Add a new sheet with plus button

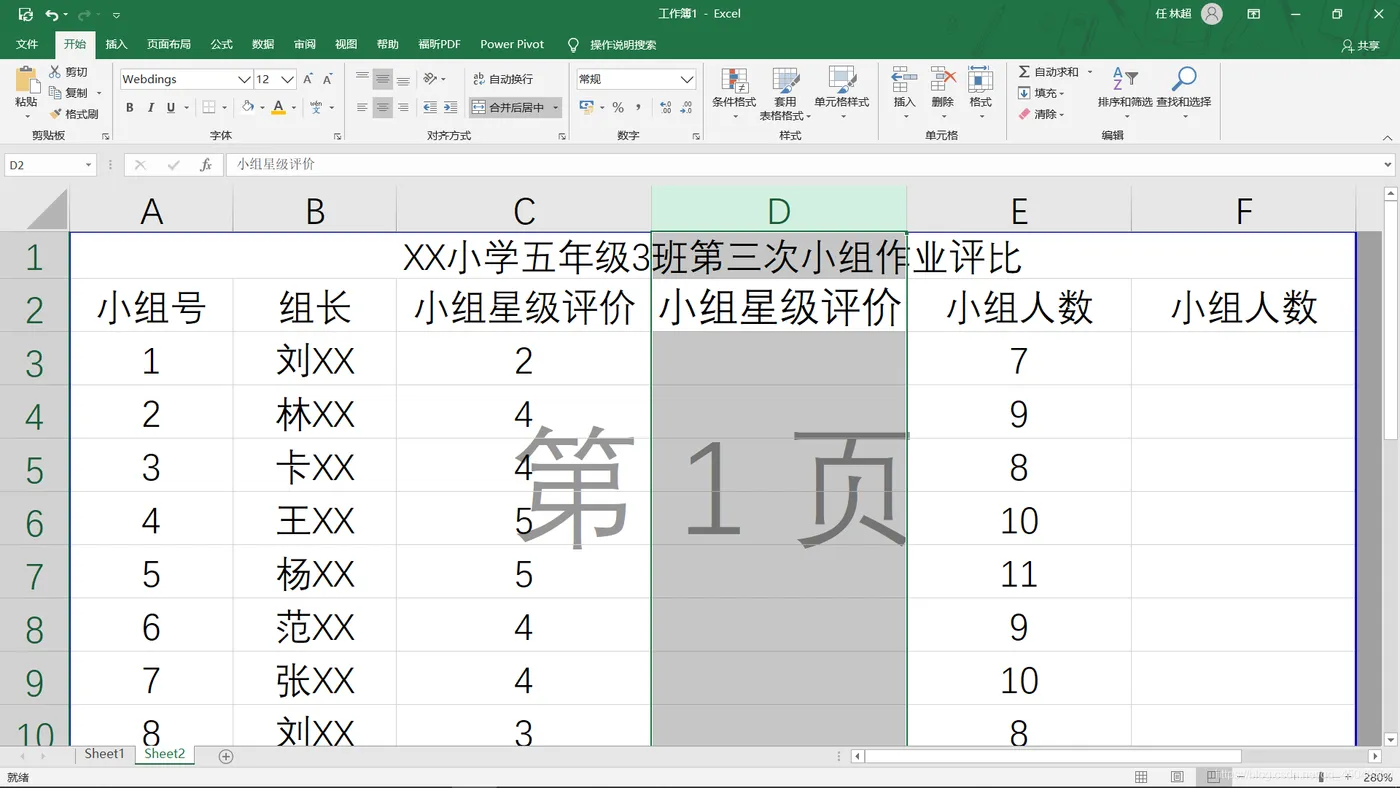[x=226, y=756]
